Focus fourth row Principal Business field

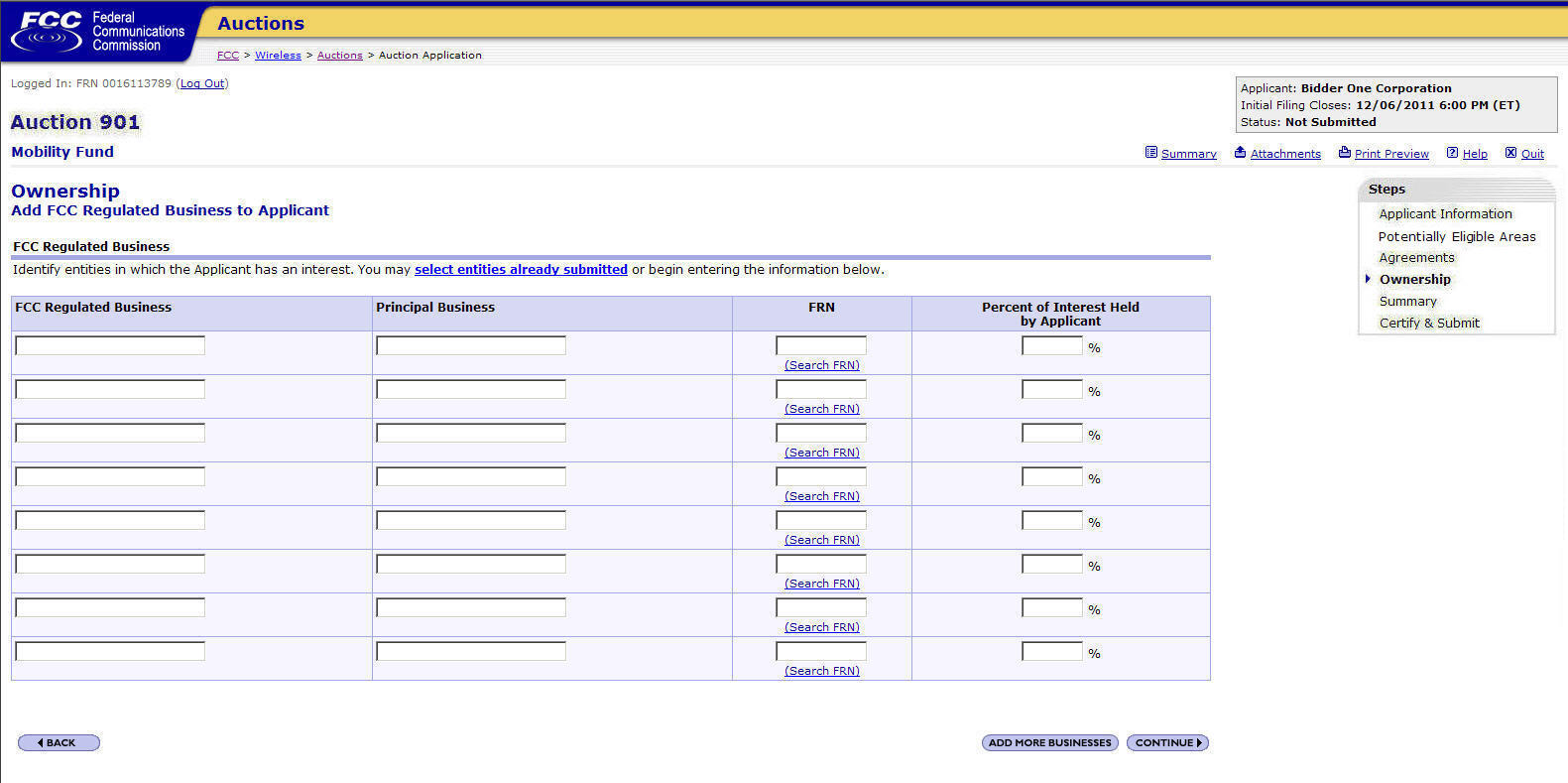(x=471, y=476)
